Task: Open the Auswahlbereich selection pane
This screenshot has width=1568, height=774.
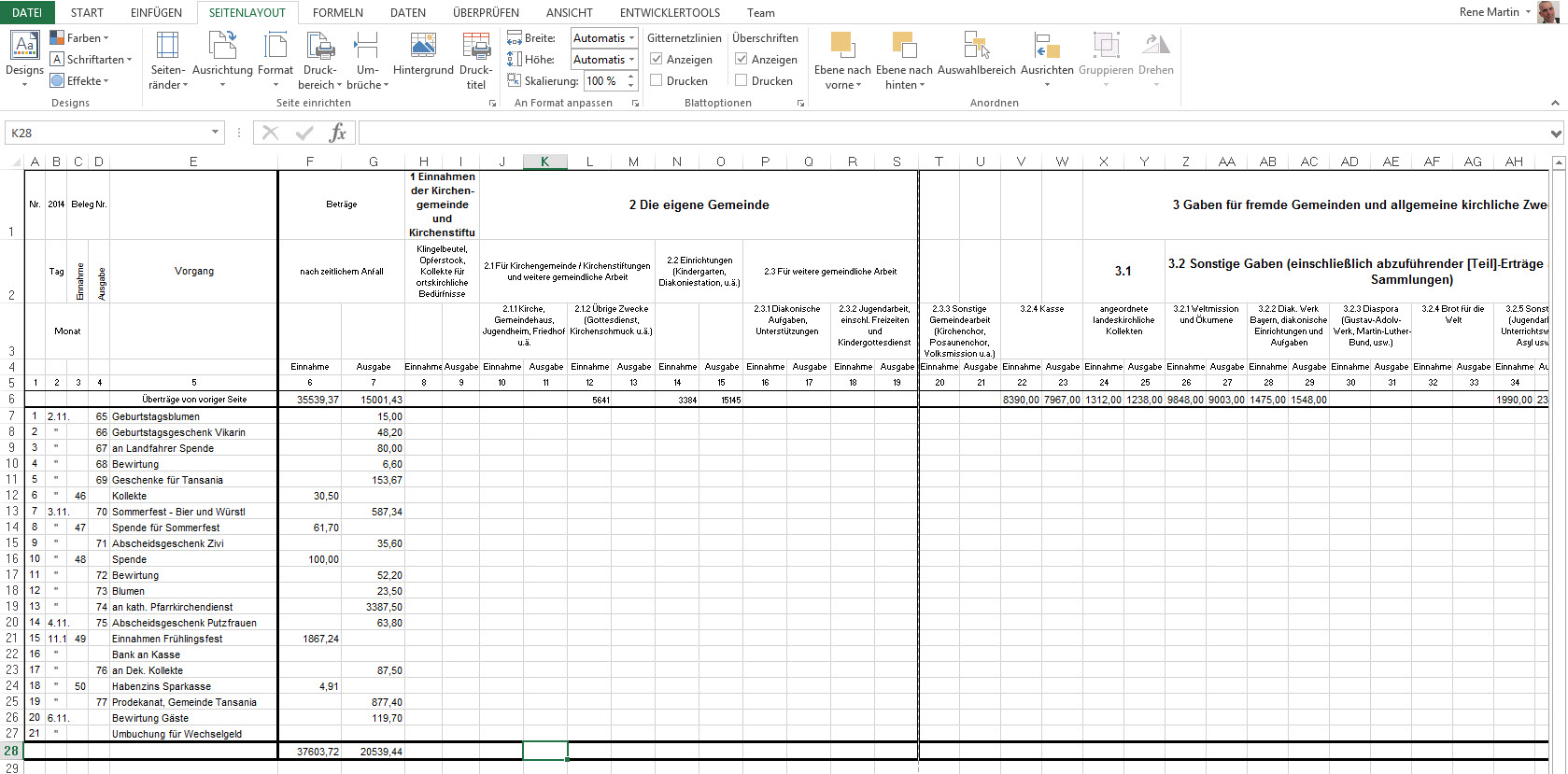Action: [x=976, y=47]
